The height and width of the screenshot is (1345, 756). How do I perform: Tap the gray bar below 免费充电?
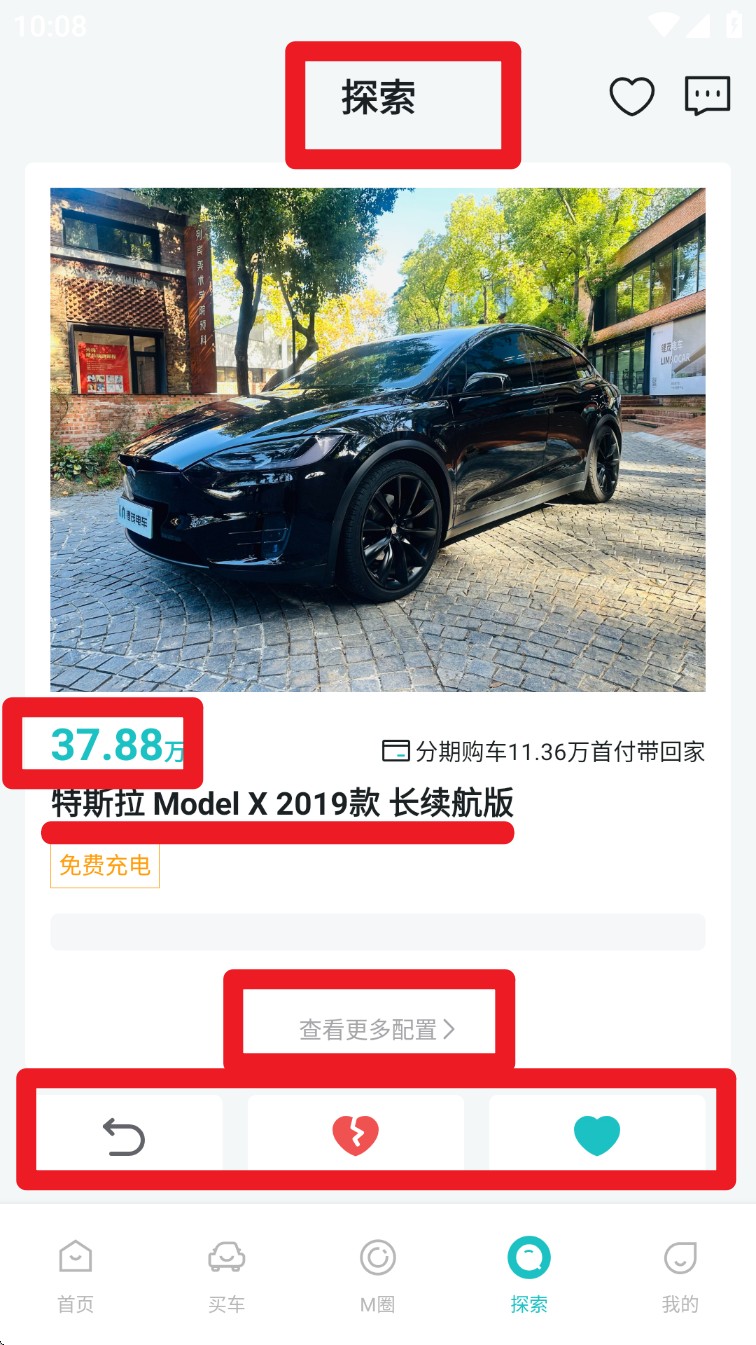click(x=378, y=932)
